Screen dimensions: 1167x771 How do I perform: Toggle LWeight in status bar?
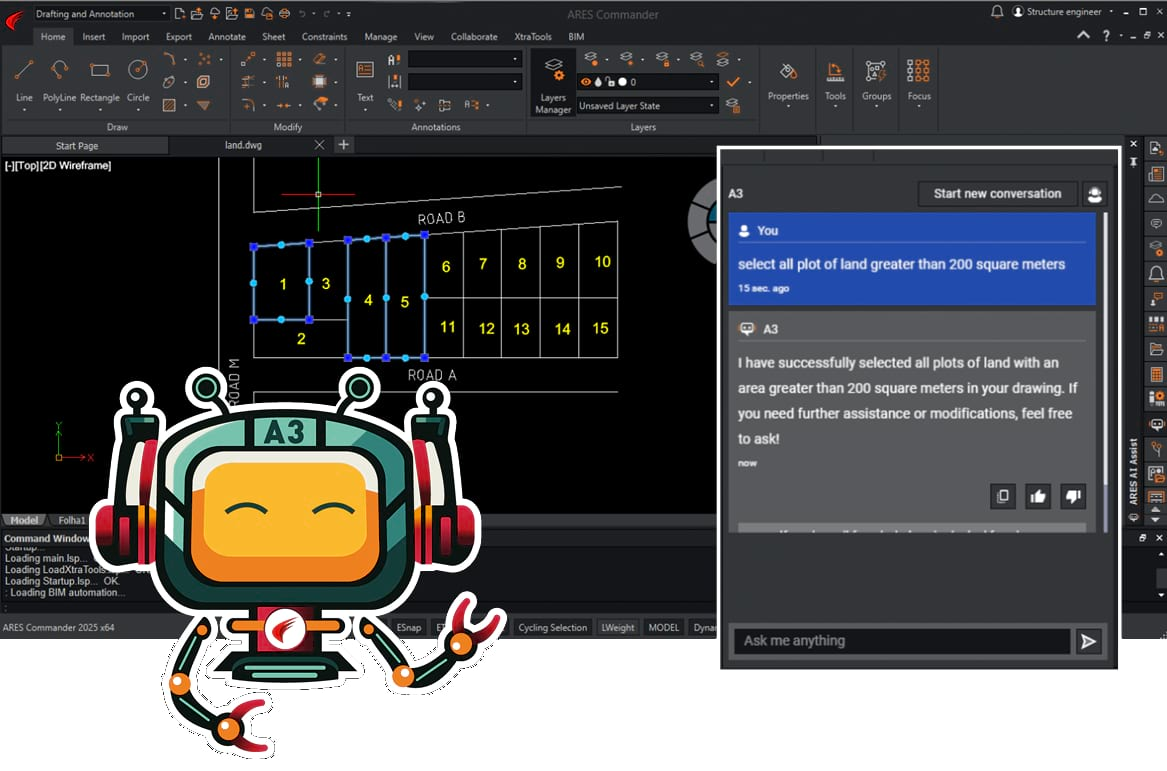[x=617, y=628]
